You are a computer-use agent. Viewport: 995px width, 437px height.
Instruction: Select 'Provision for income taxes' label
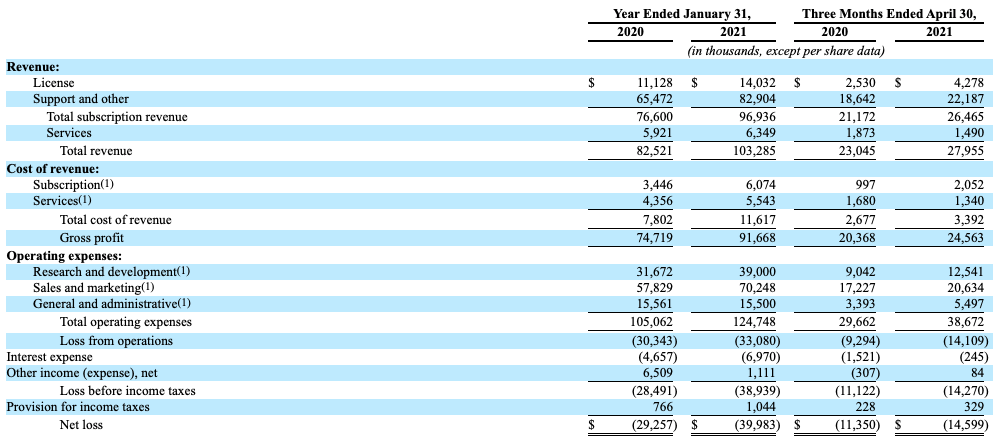point(78,407)
